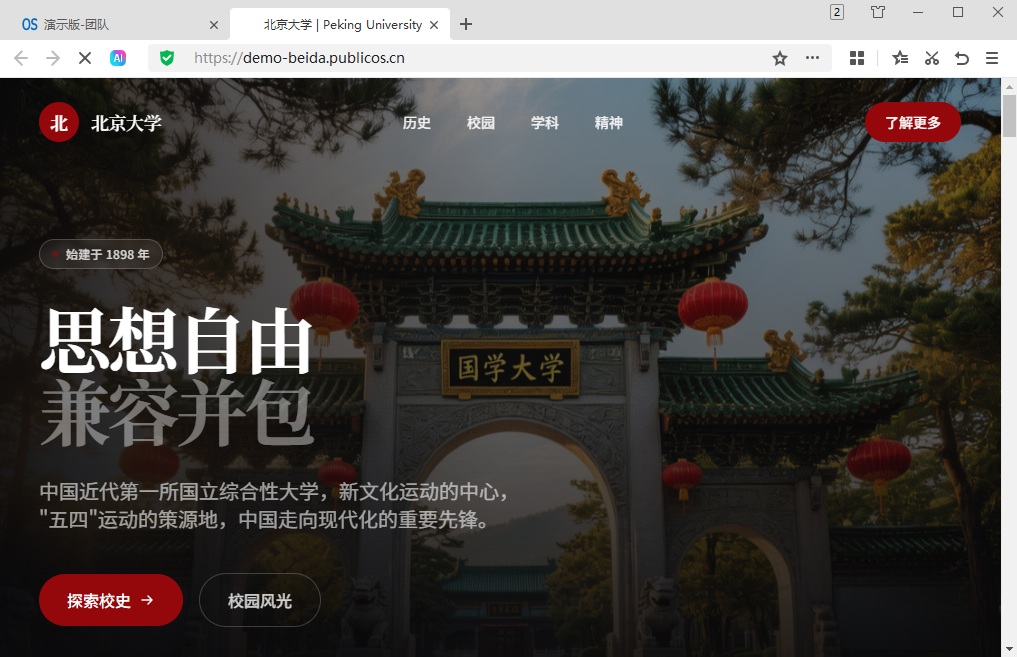1017x657 pixels.
Task: Open the AI assistant icon
Action: pyautogui.click(x=118, y=58)
